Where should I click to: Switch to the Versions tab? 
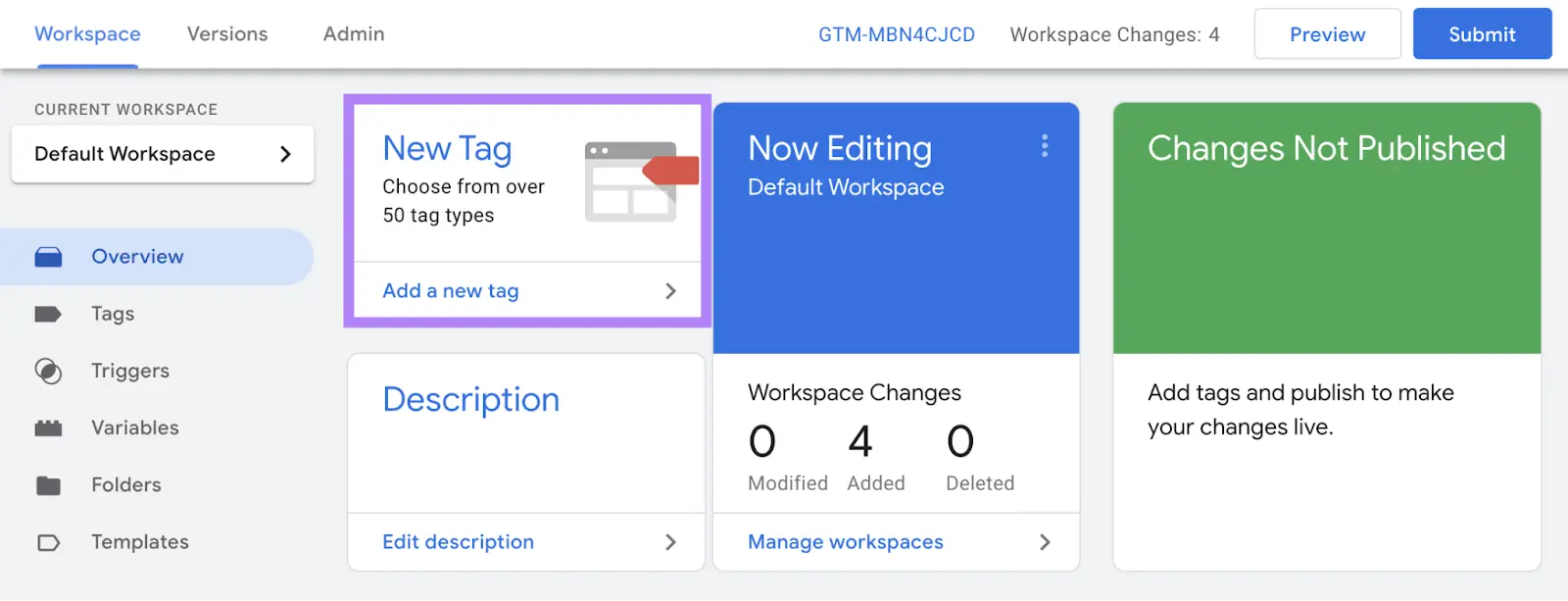pos(227,34)
